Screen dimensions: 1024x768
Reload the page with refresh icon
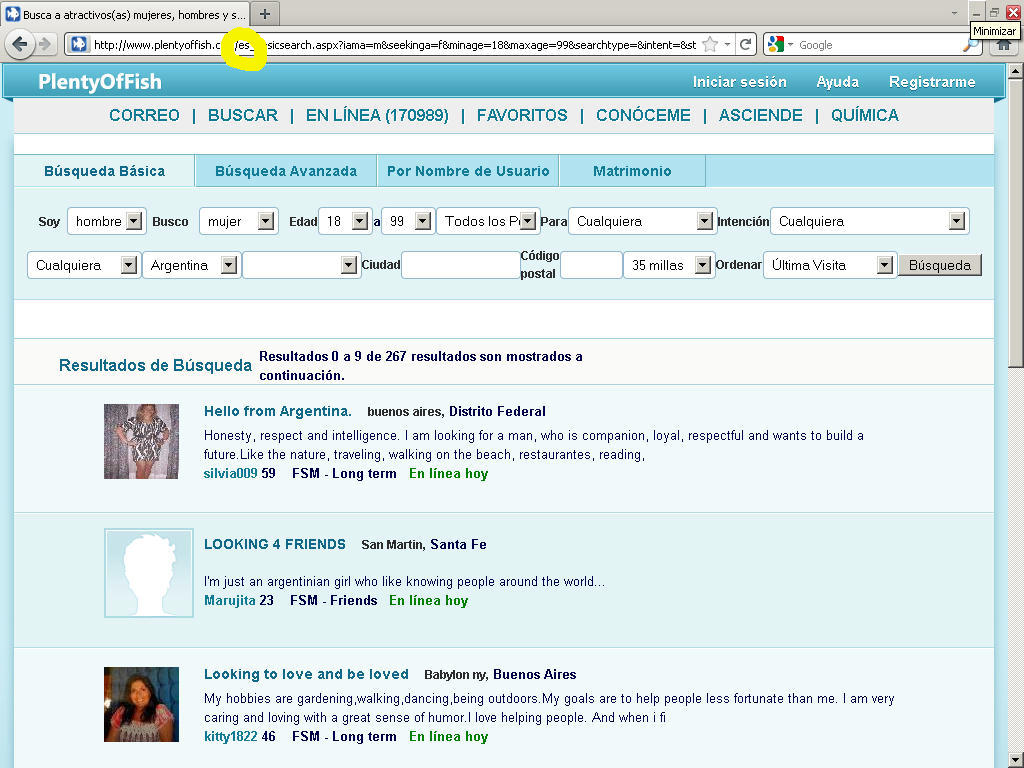745,44
